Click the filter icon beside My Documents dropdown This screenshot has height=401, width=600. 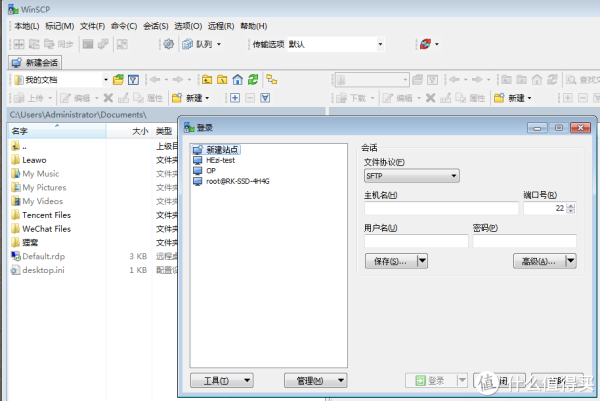pos(133,79)
